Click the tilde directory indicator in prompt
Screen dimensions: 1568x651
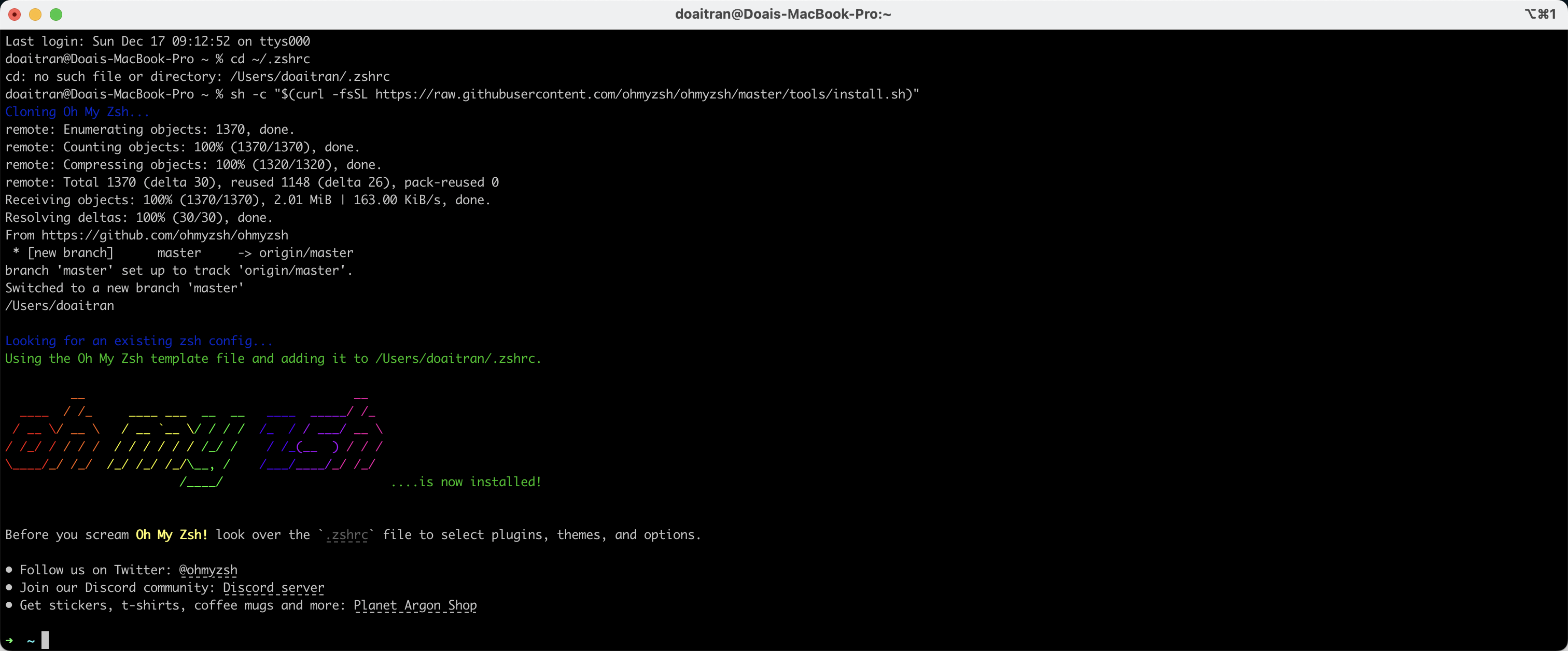(x=31, y=641)
